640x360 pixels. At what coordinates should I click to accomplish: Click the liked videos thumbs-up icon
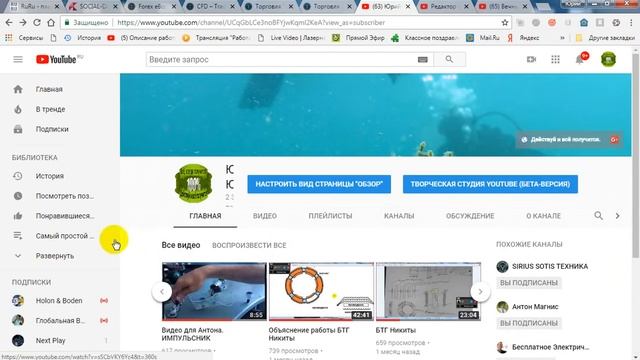pyautogui.click(x=18, y=216)
